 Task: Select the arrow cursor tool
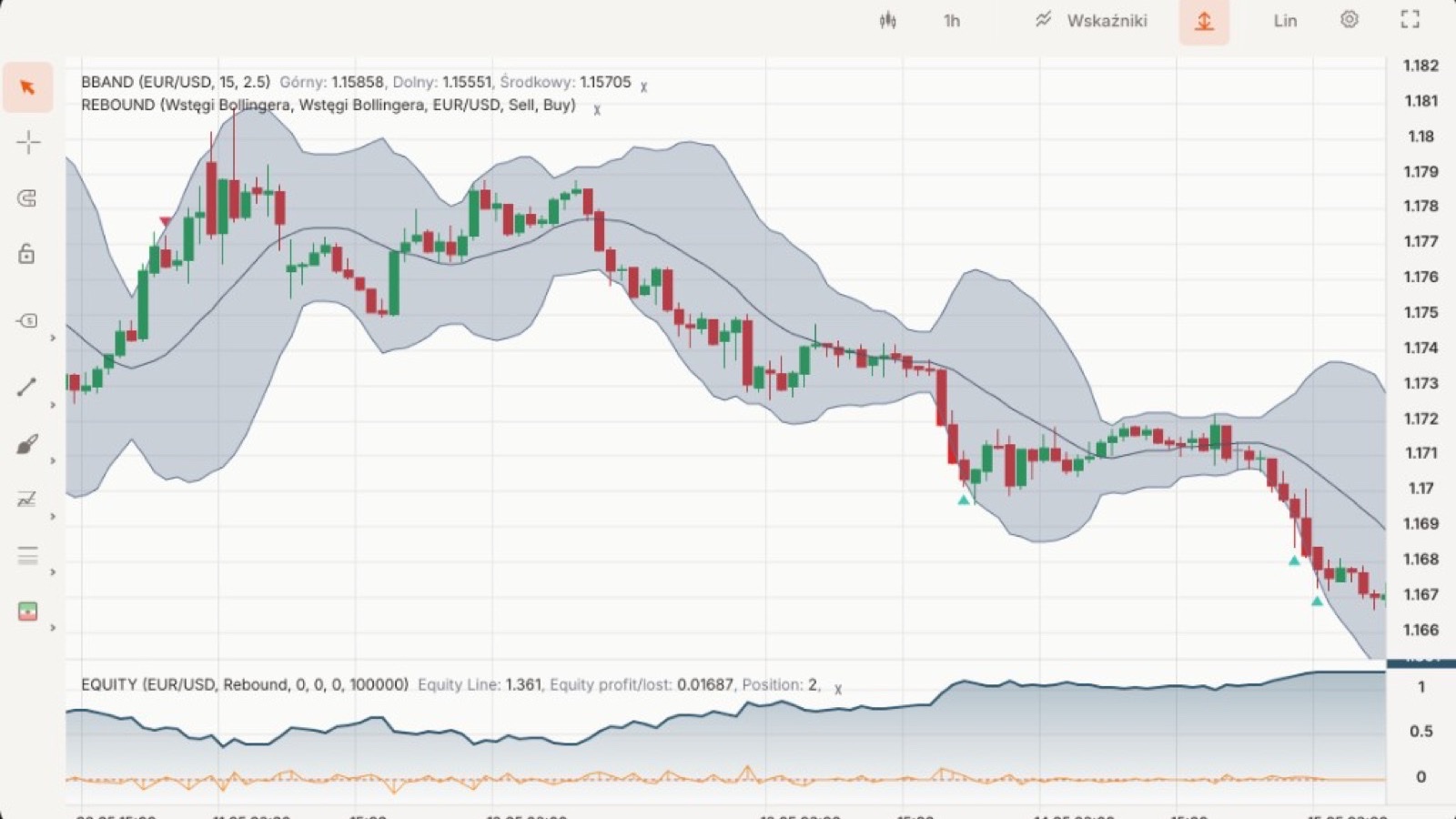(x=27, y=87)
